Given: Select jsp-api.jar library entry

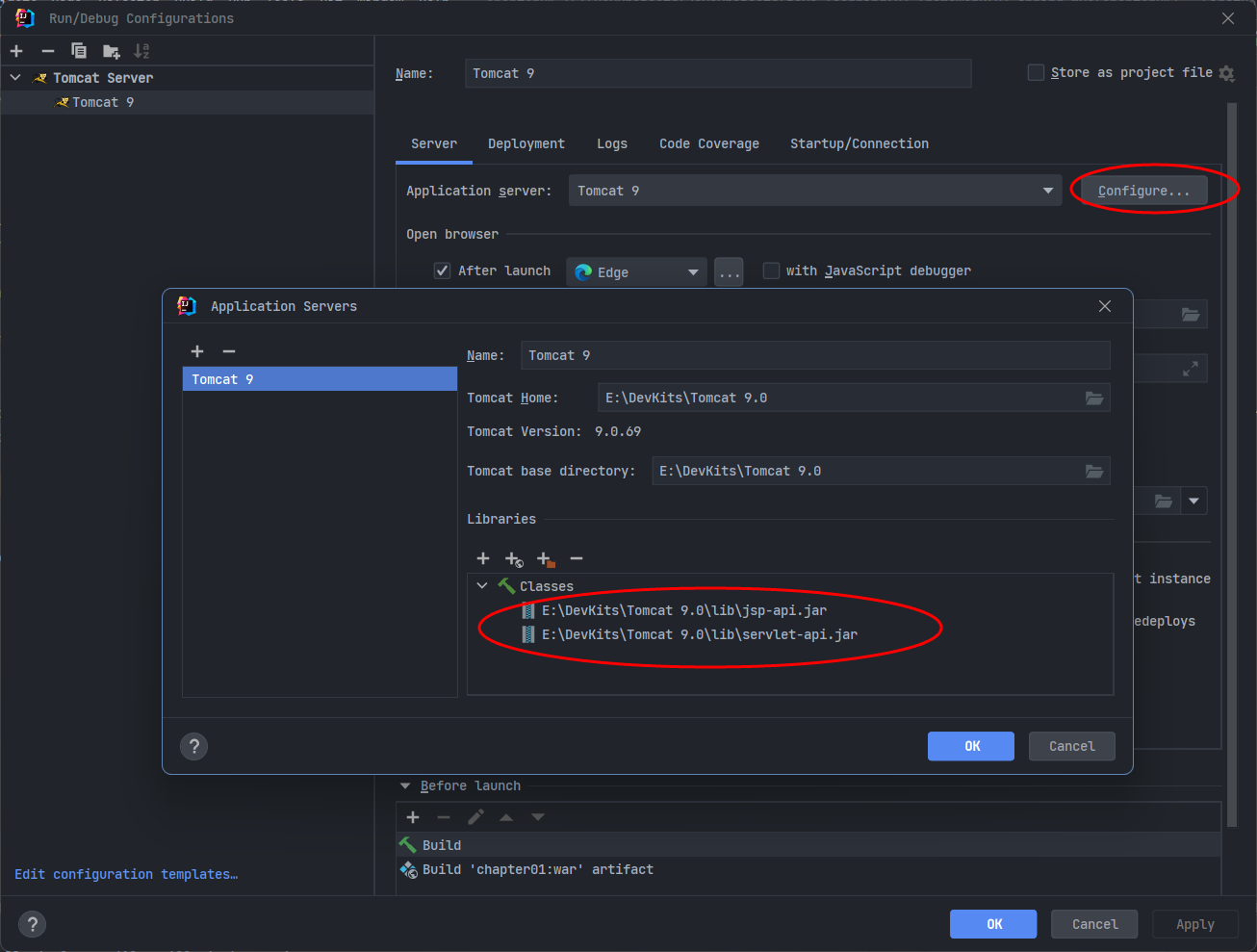Looking at the screenshot, I should click(x=684, y=610).
